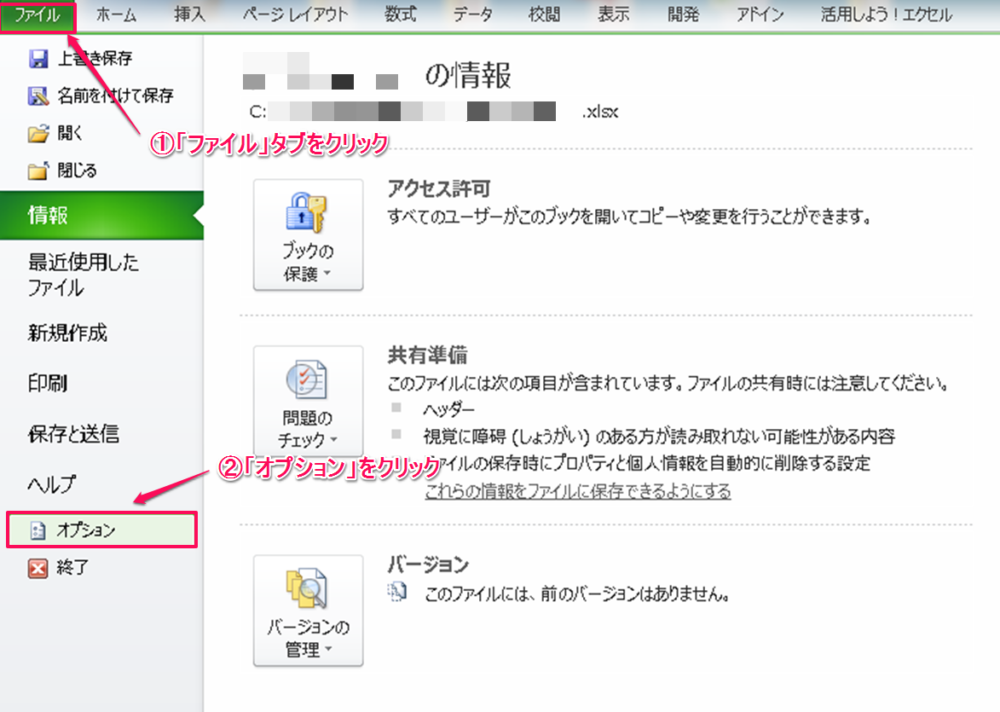Select 新規作成 in the left sidebar
Image resolution: width=1000 pixels, height=712 pixels.
click(67, 333)
